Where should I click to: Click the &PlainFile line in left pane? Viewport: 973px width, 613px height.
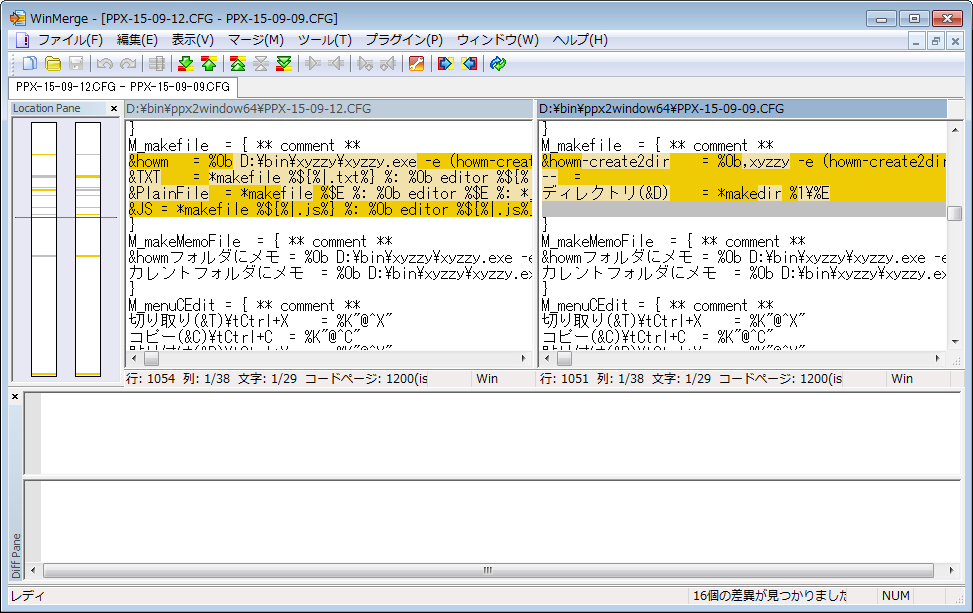330,194
